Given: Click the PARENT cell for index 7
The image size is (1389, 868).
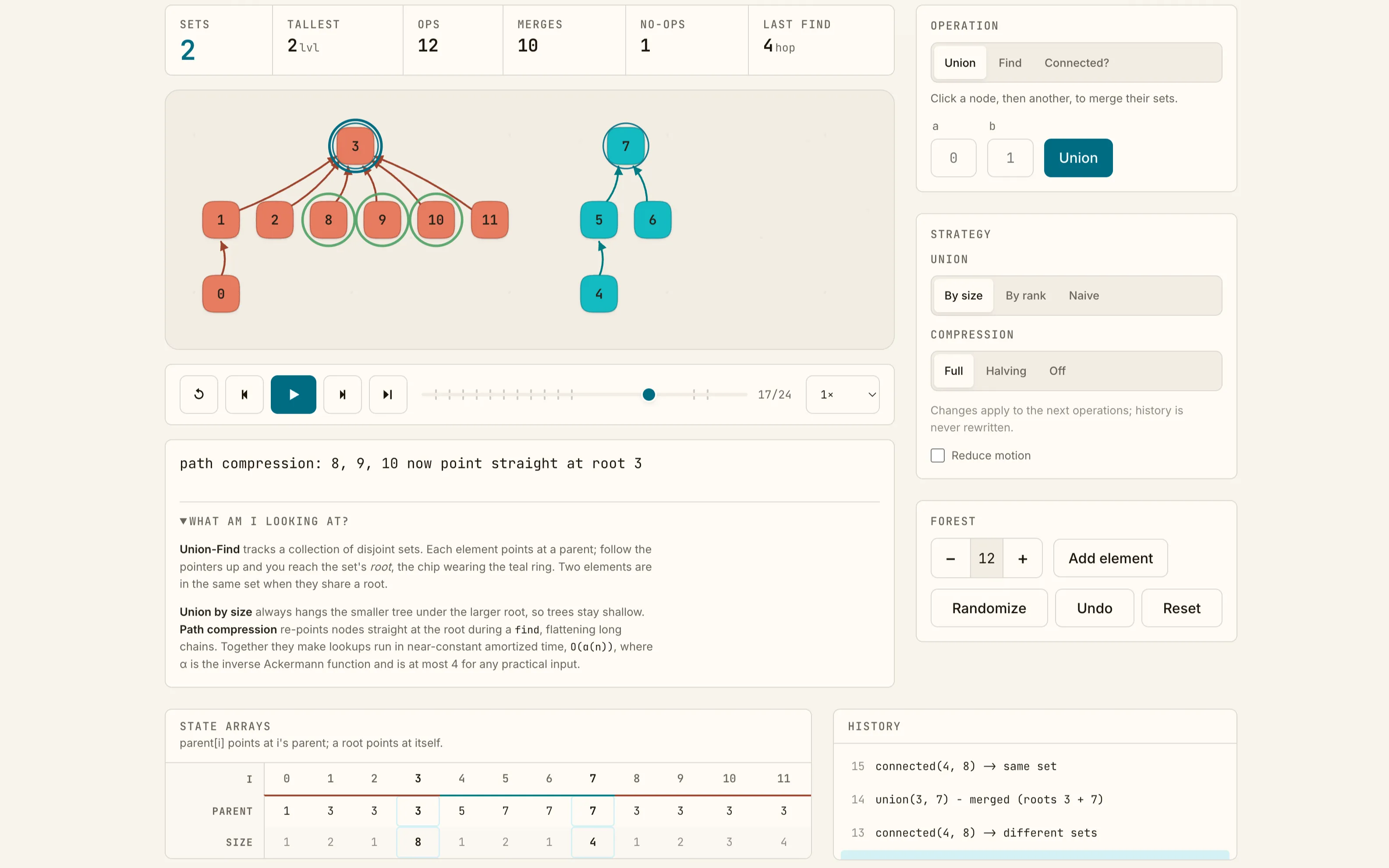Looking at the screenshot, I should tap(593, 811).
